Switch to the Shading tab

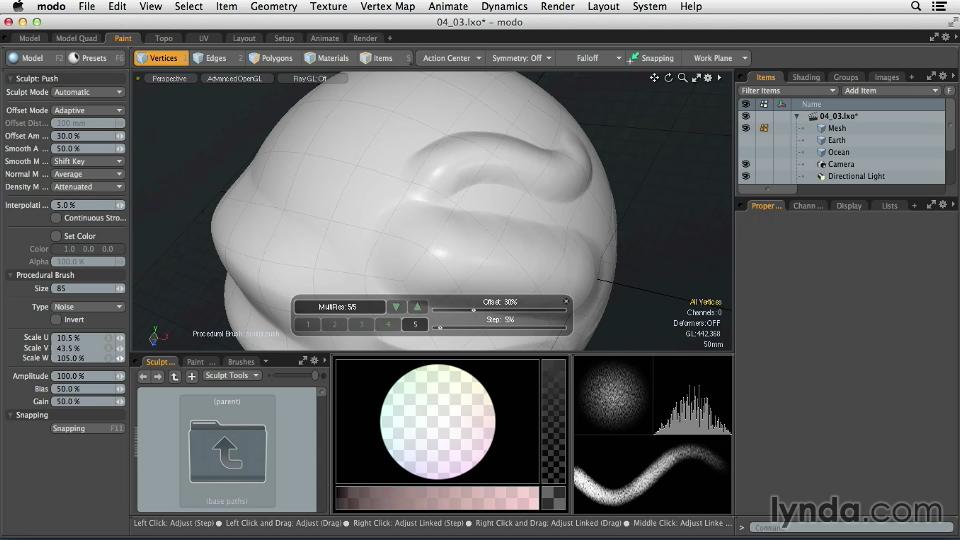coord(805,77)
